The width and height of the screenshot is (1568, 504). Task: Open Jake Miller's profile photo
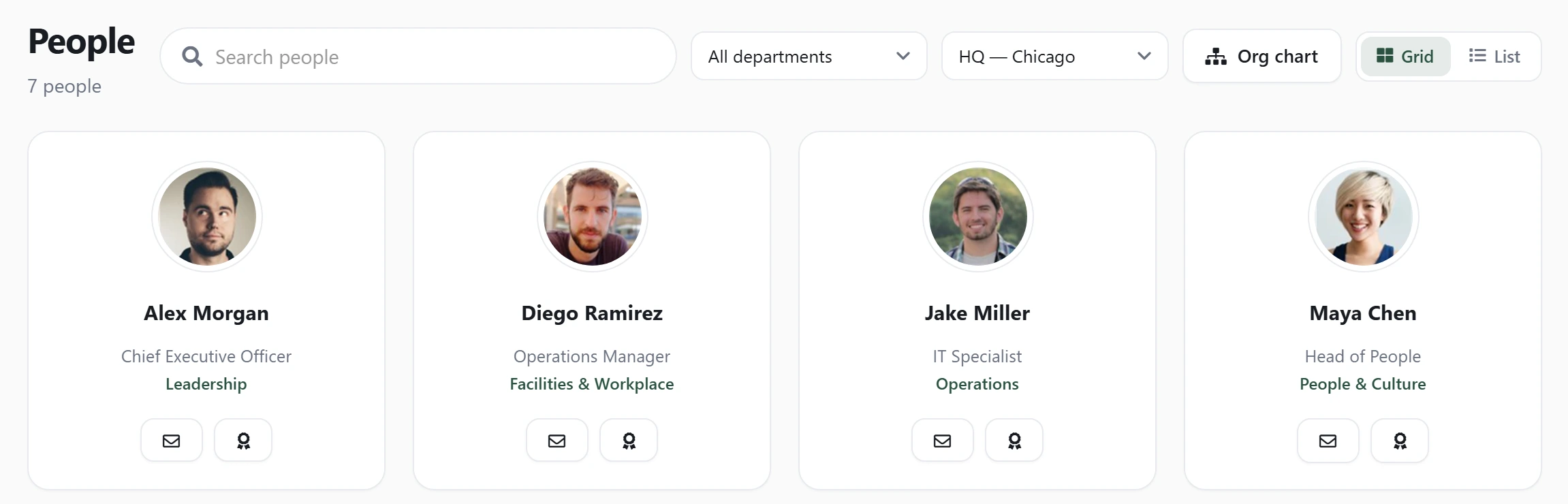point(978,217)
